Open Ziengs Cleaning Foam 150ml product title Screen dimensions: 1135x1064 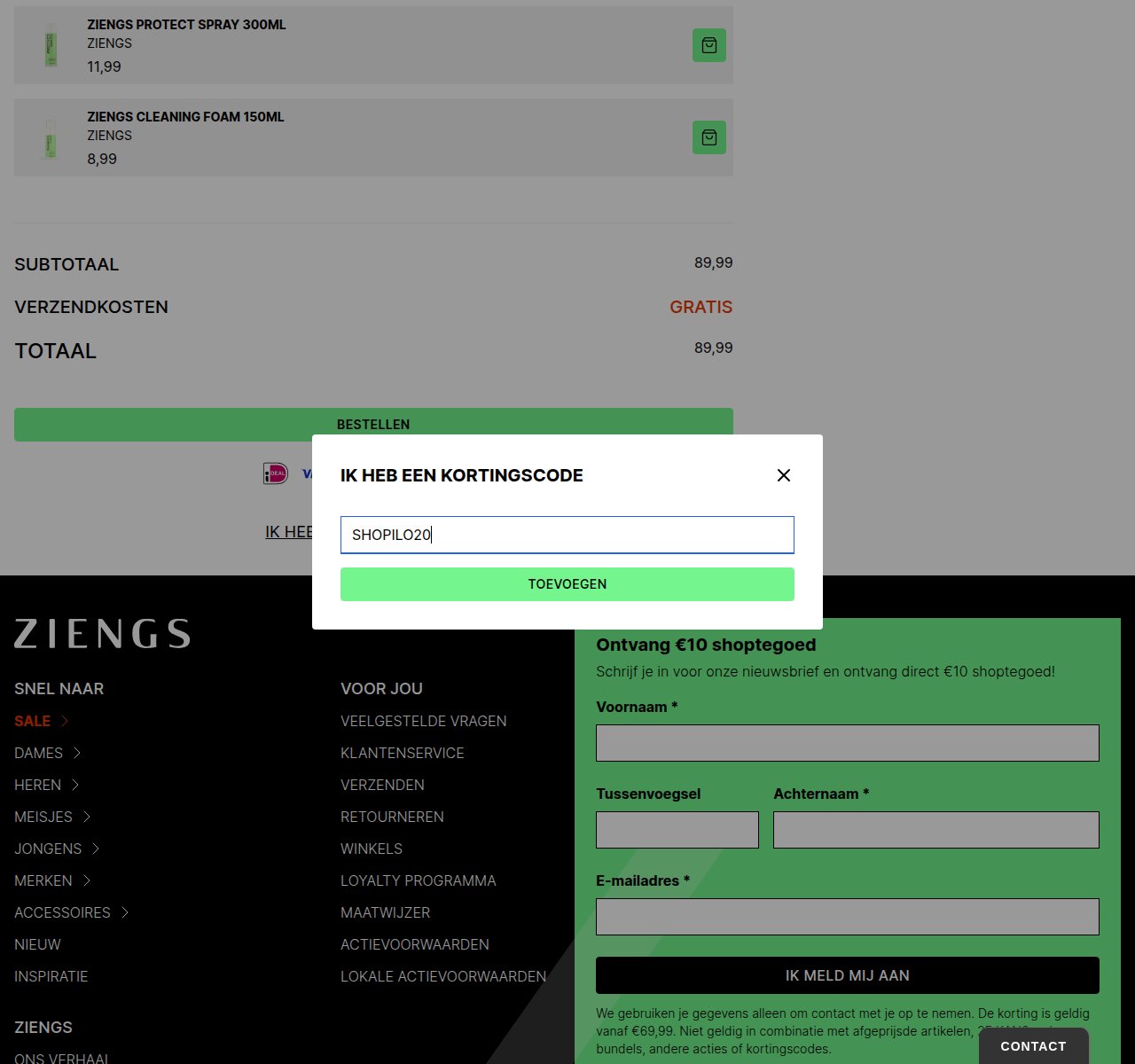(x=185, y=117)
